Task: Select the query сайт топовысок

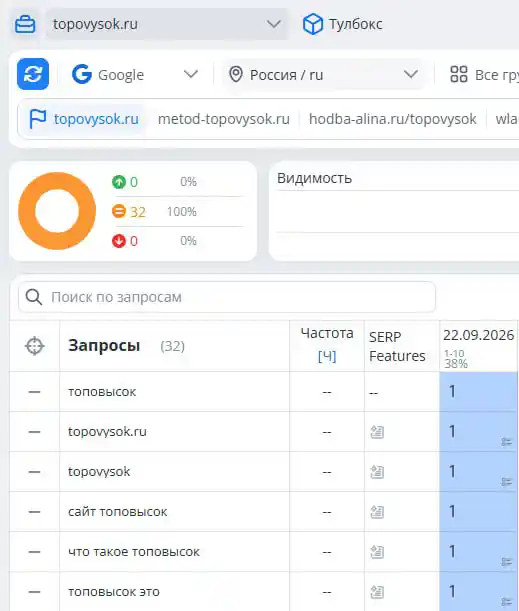Action: click(x=118, y=512)
